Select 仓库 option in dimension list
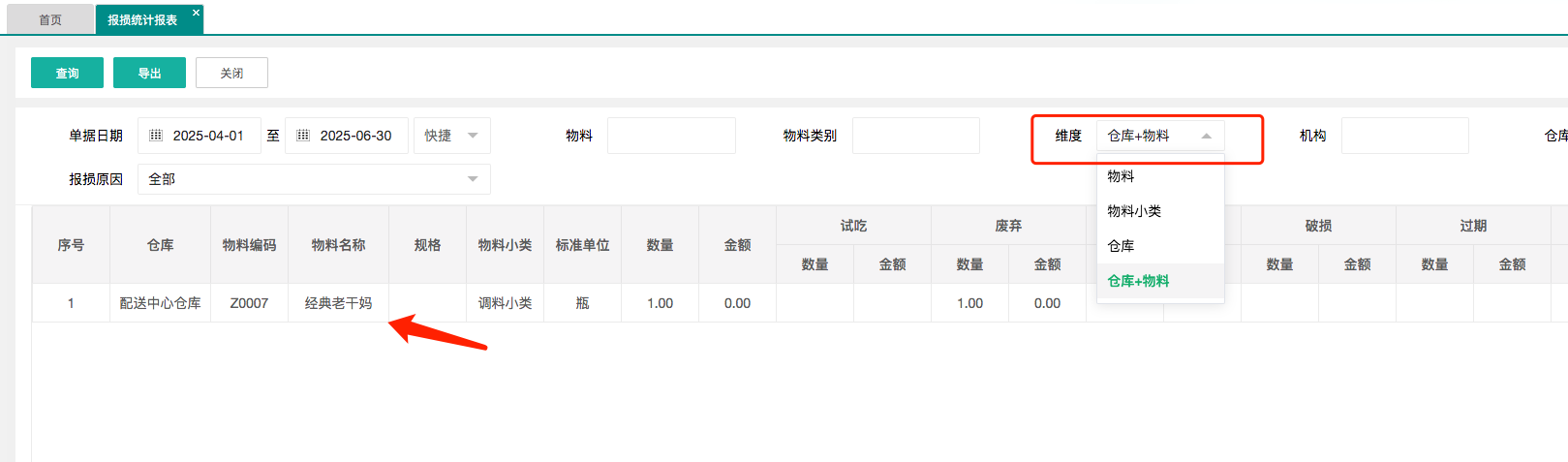This screenshot has height=462, width=1568. tap(1121, 246)
